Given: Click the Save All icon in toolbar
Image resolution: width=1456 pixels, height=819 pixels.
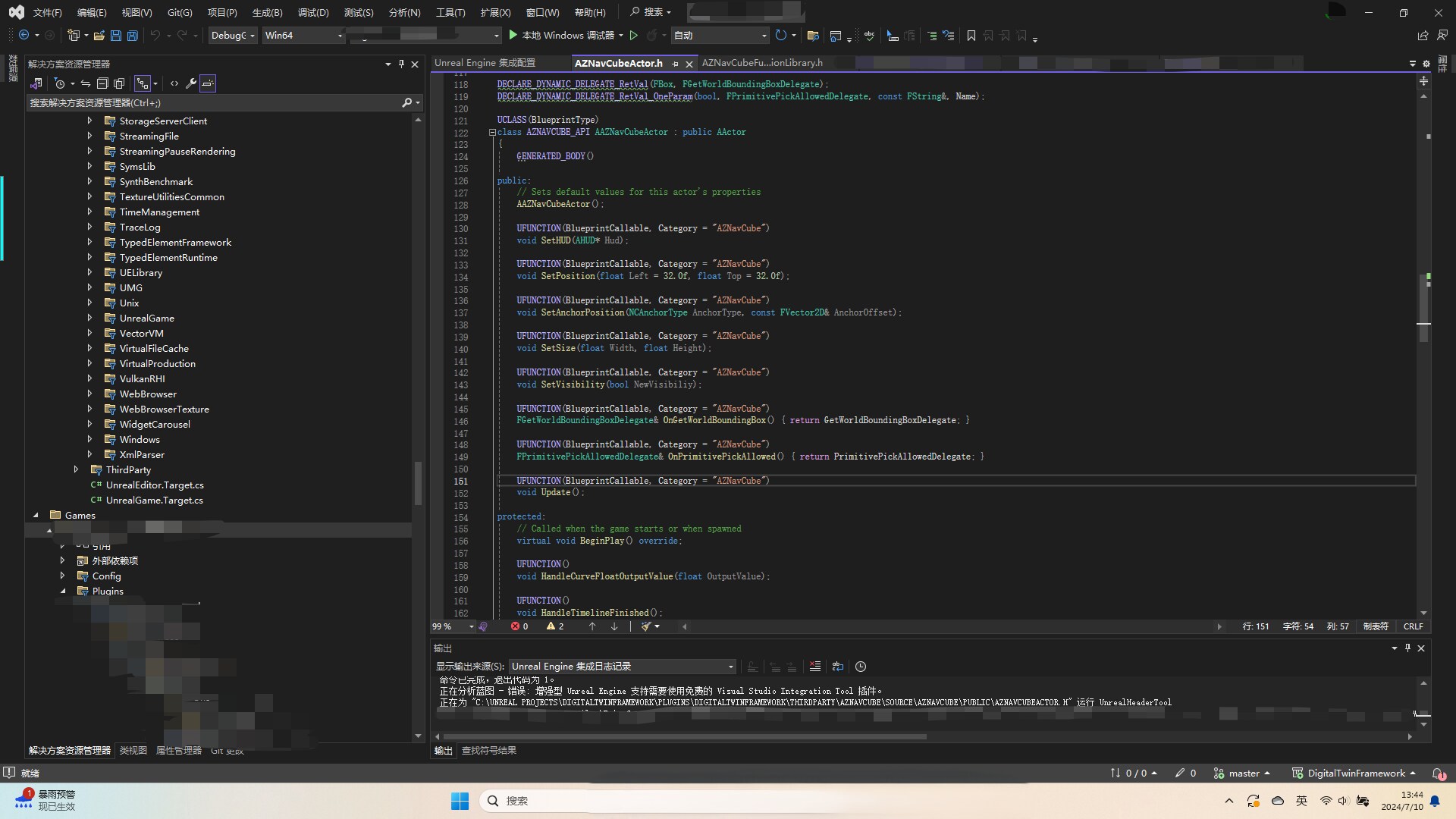Looking at the screenshot, I should click(131, 35).
